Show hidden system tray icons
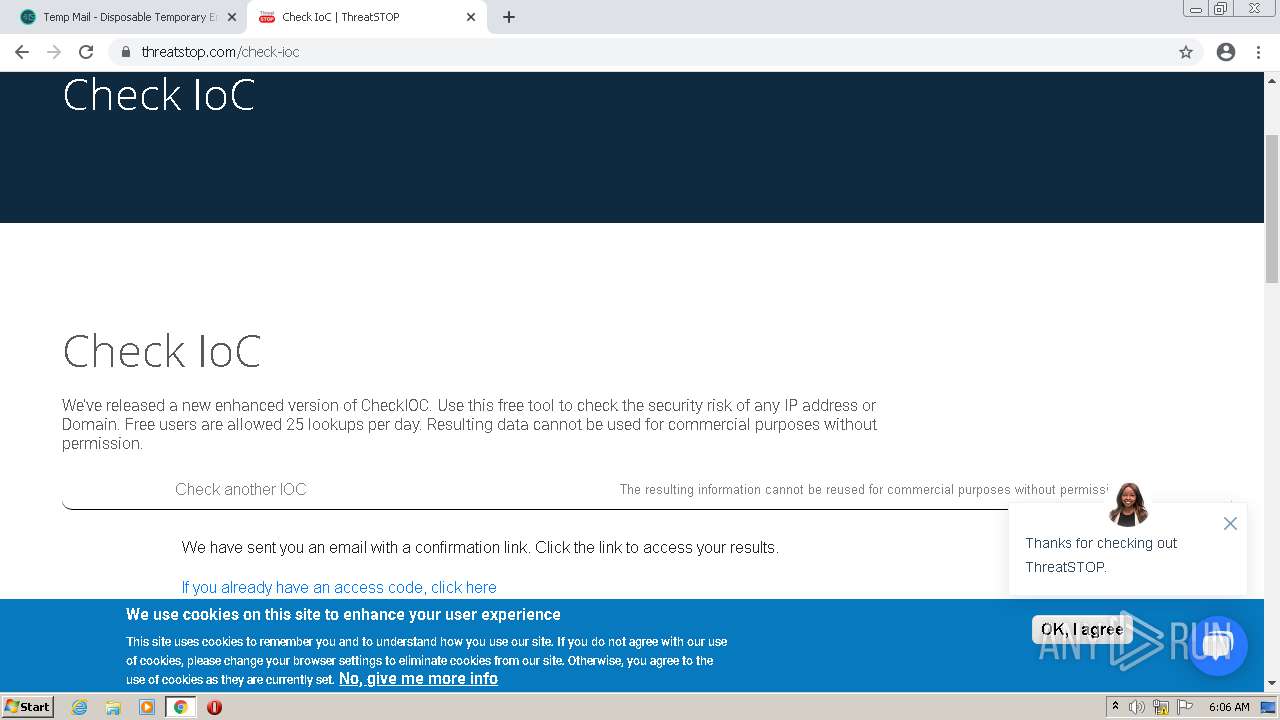 (x=1115, y=707)
